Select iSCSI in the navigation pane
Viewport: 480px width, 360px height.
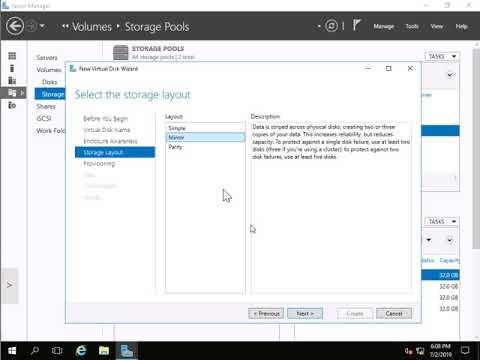44,118
